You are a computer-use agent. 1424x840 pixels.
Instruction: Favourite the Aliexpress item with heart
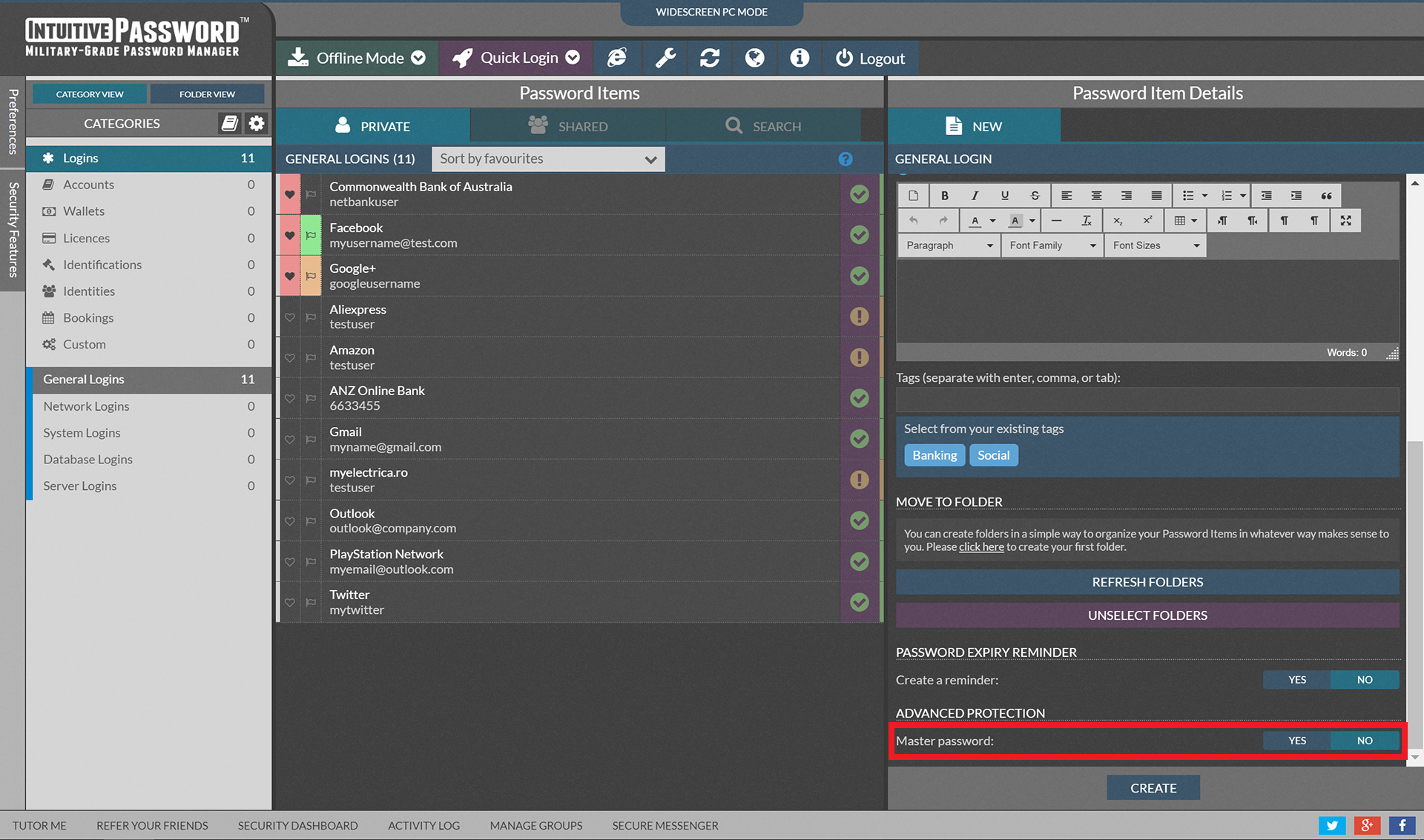pos(290,317)
